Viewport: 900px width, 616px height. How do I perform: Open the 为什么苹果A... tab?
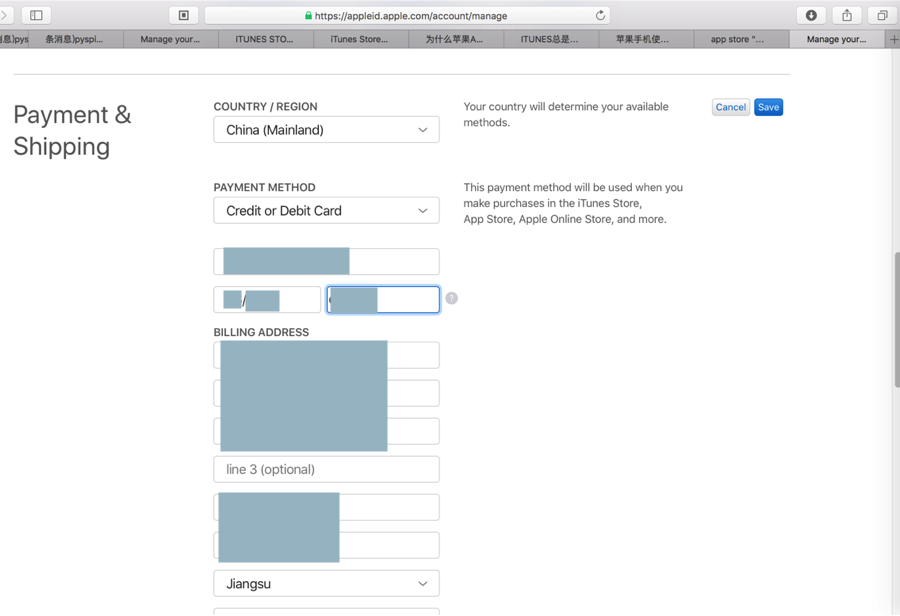[x=454, y=39]
